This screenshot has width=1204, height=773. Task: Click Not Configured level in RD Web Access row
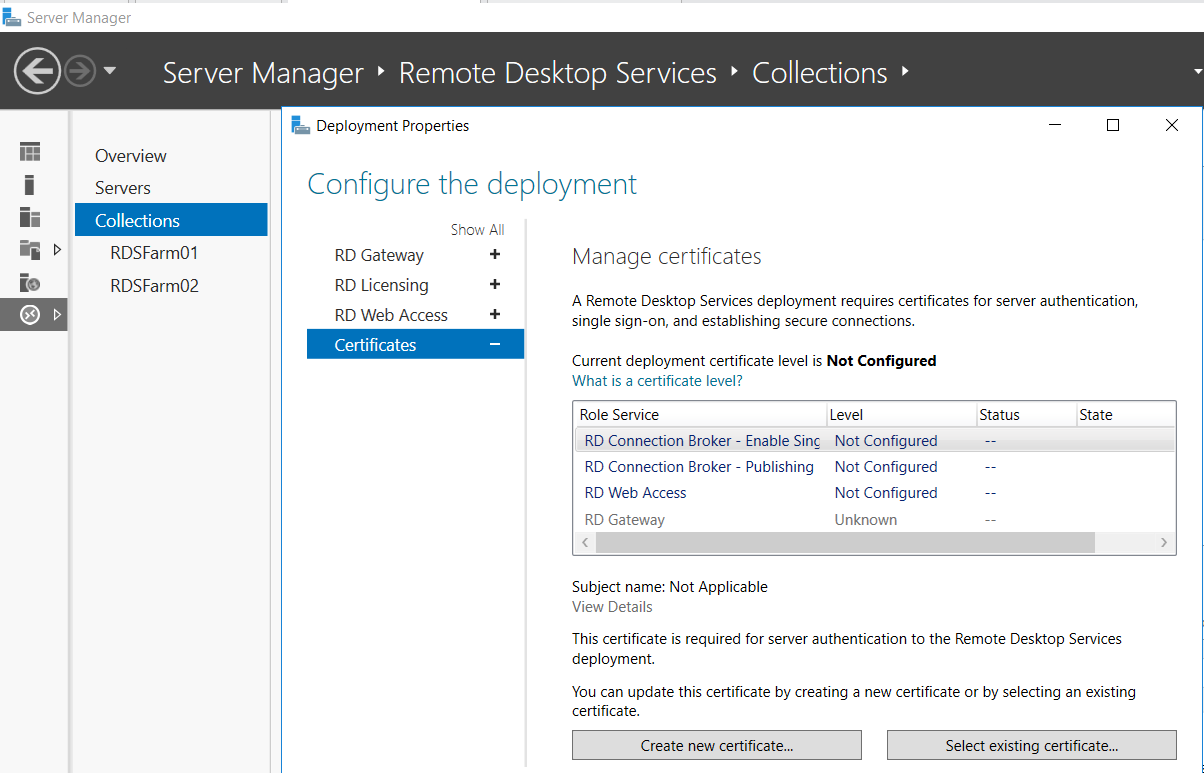point(886,493)
